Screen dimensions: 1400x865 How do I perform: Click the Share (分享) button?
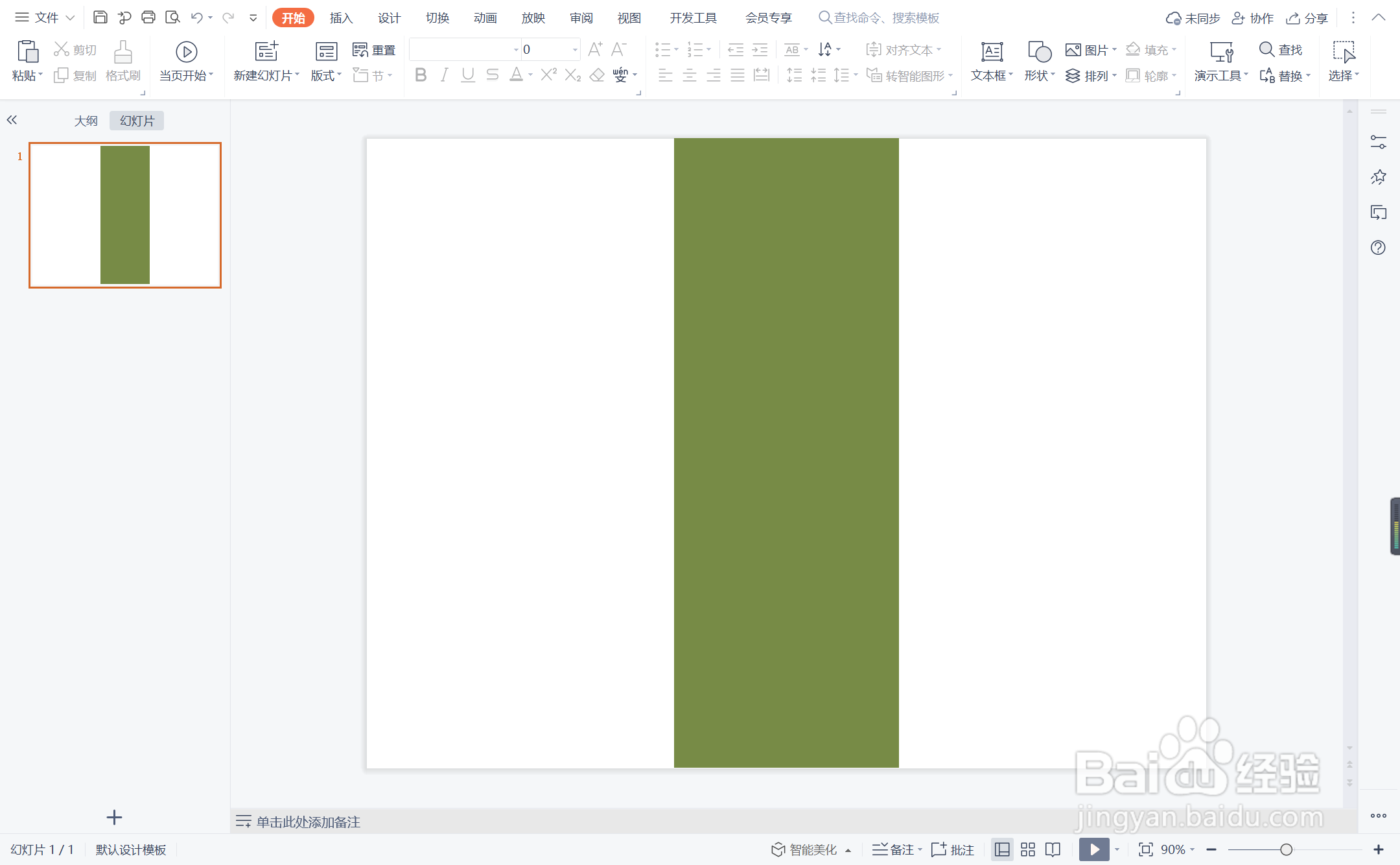[x=1307, y=18]
